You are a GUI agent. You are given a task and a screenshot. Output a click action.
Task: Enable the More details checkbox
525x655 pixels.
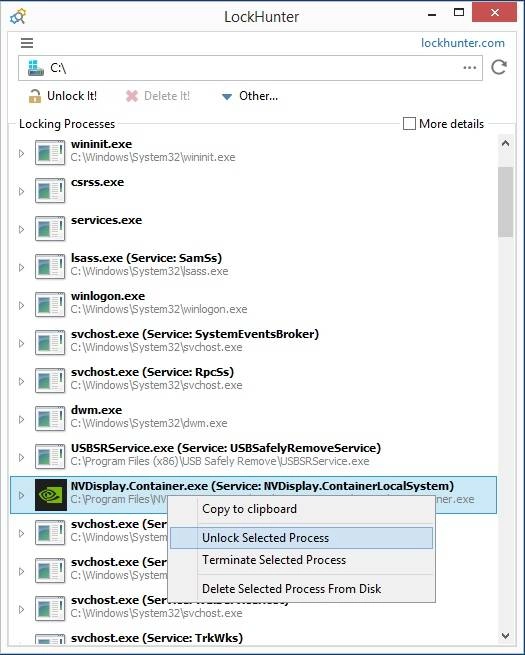pos(409,124)
